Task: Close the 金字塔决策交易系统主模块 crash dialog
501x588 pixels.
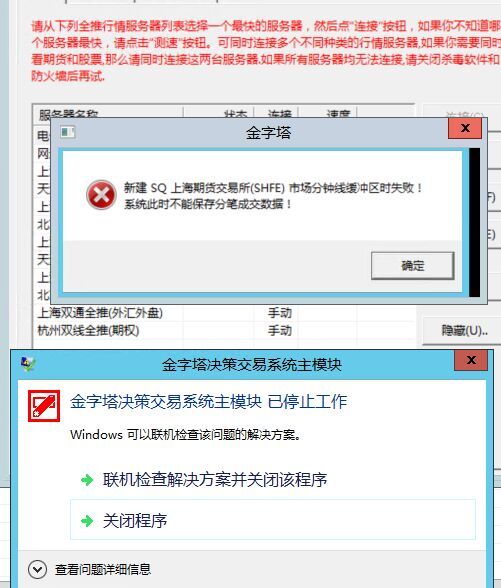Action: [x=471, y=360]
